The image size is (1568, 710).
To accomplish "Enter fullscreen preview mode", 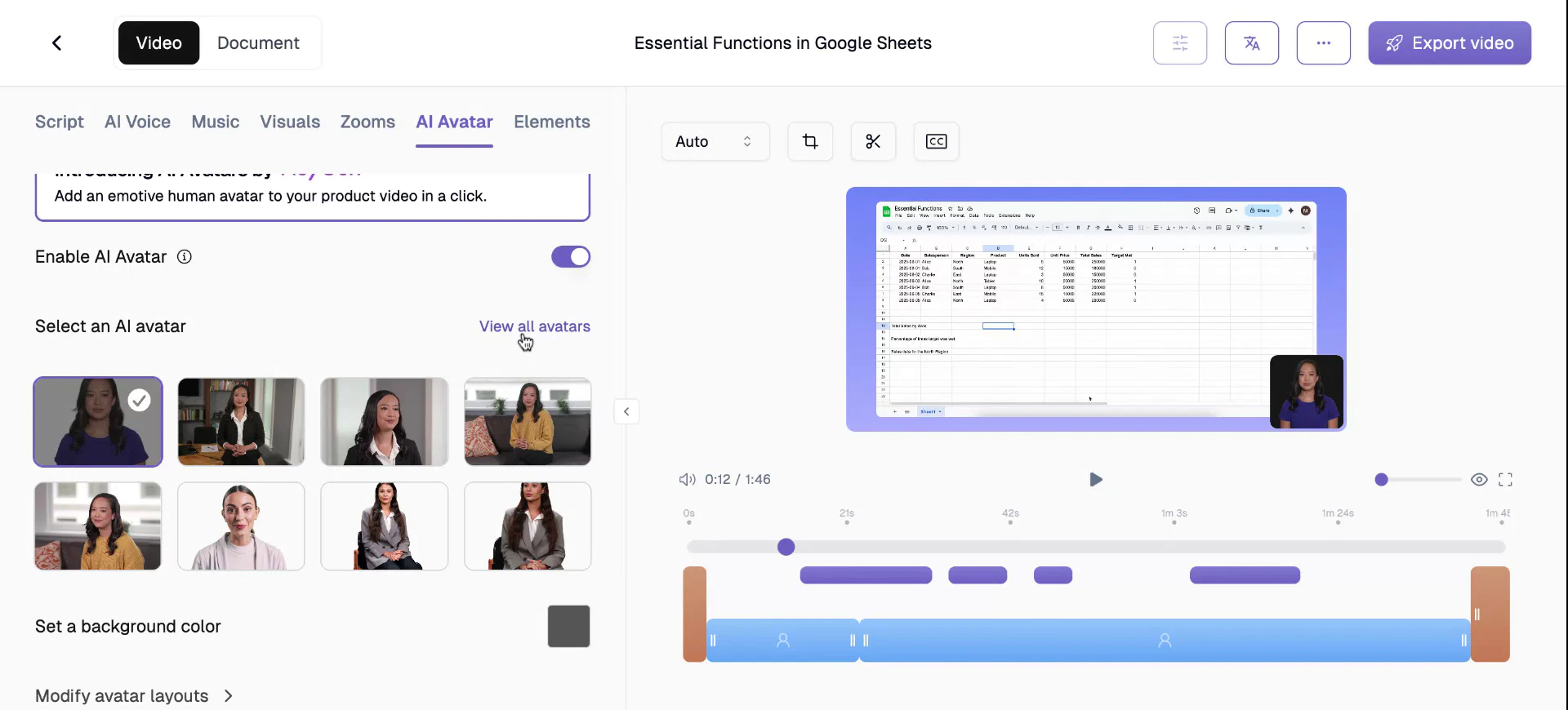I will [x=1506, y=480].
